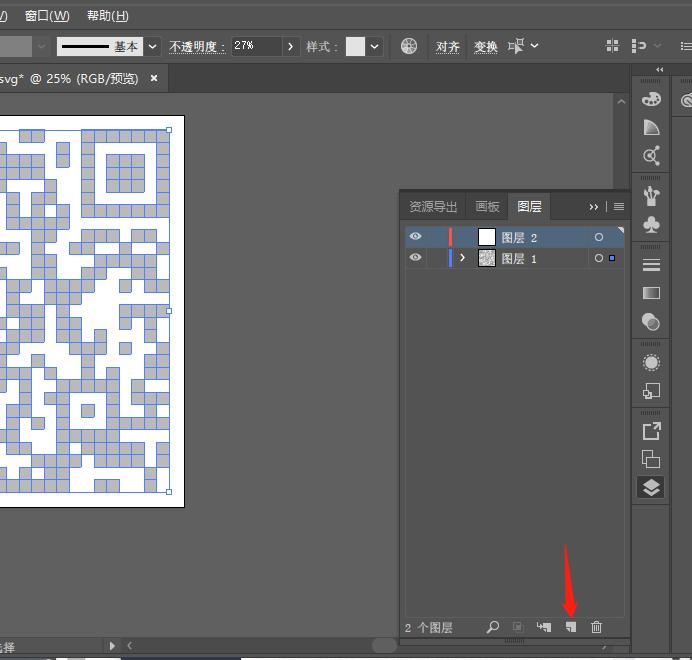Switch to the 画板 tab
The width and height of the screenshot is (692, 660).
coord(487,207)
